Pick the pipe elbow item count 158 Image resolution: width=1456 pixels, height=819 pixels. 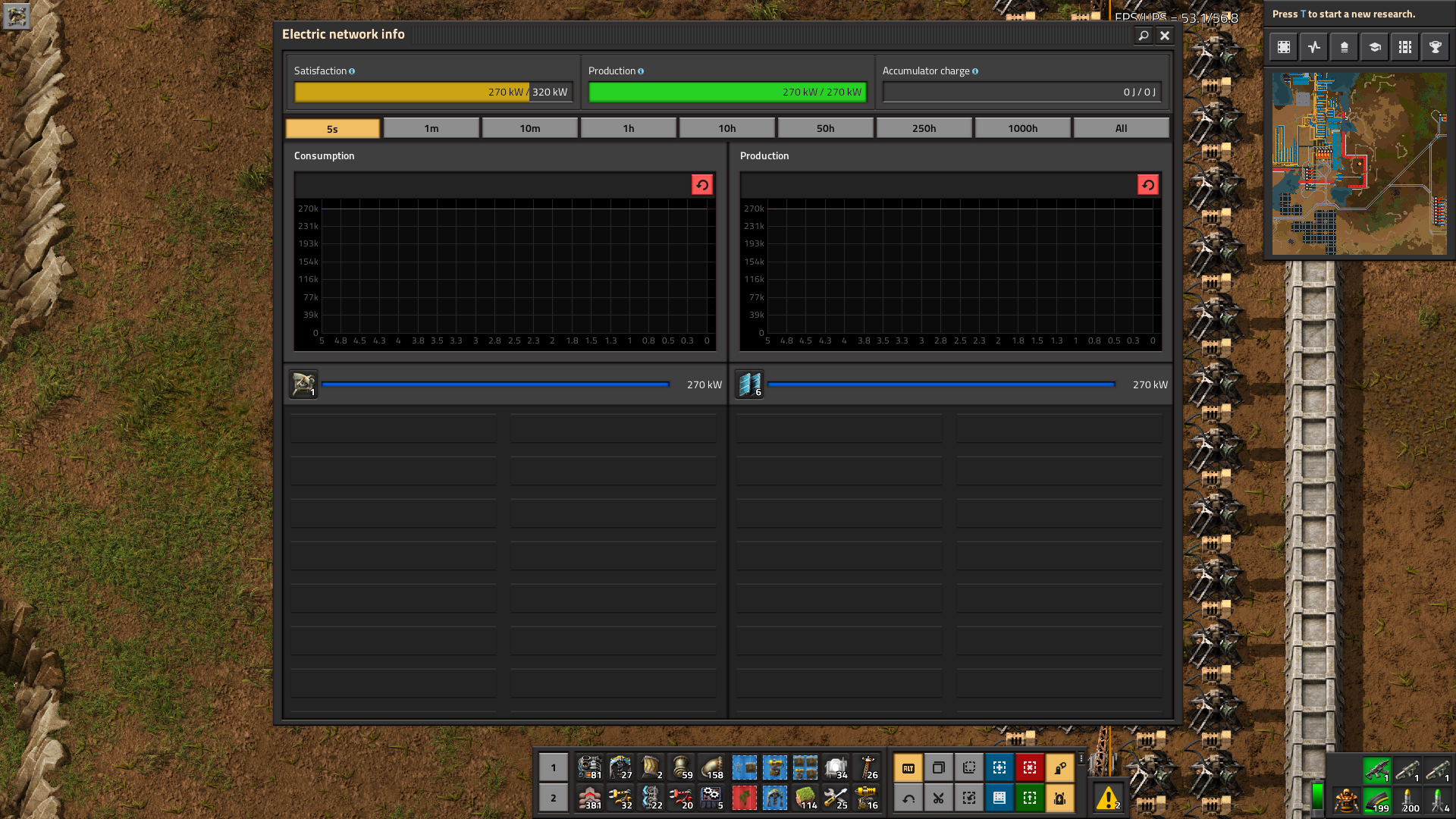tap(713, 767)
